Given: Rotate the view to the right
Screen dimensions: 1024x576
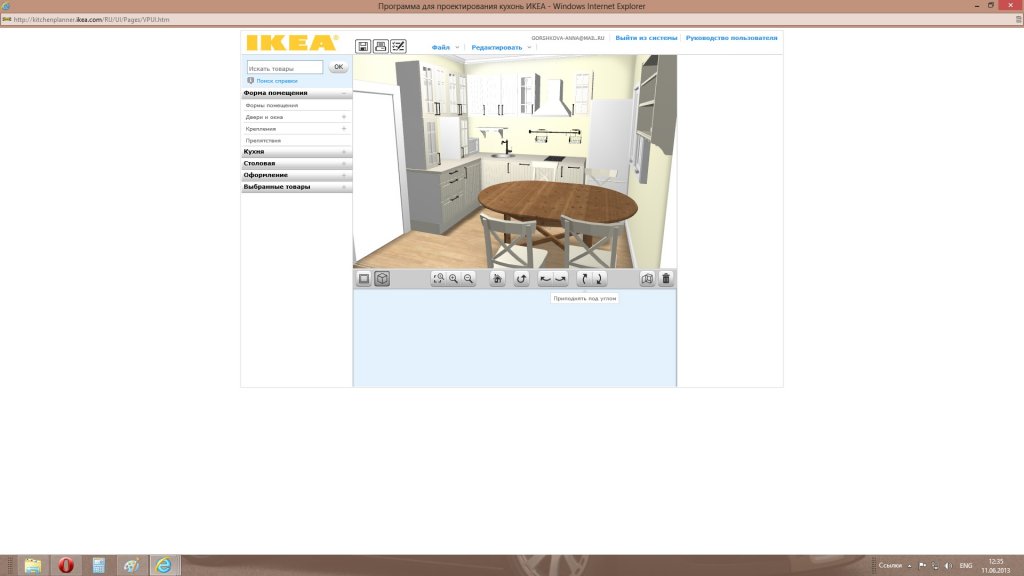Looking at the screenshot, I should coord(560,279).
